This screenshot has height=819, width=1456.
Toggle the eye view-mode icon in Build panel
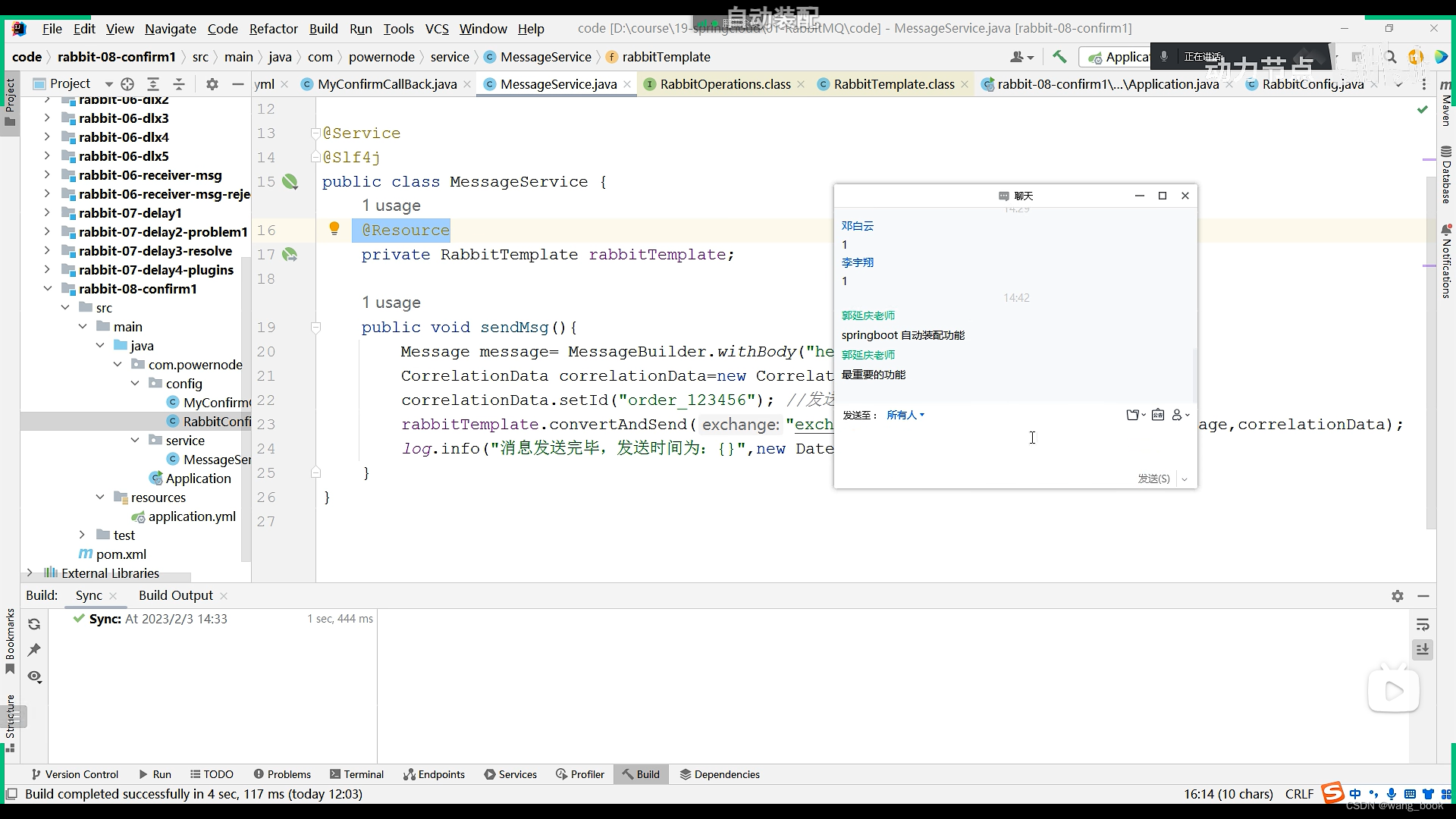(34, 676)
